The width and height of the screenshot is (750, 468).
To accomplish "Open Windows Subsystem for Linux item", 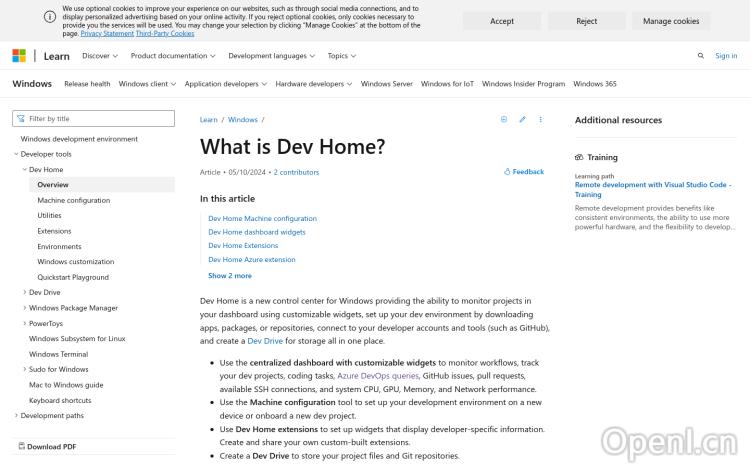I will click(x=77, y=338).
